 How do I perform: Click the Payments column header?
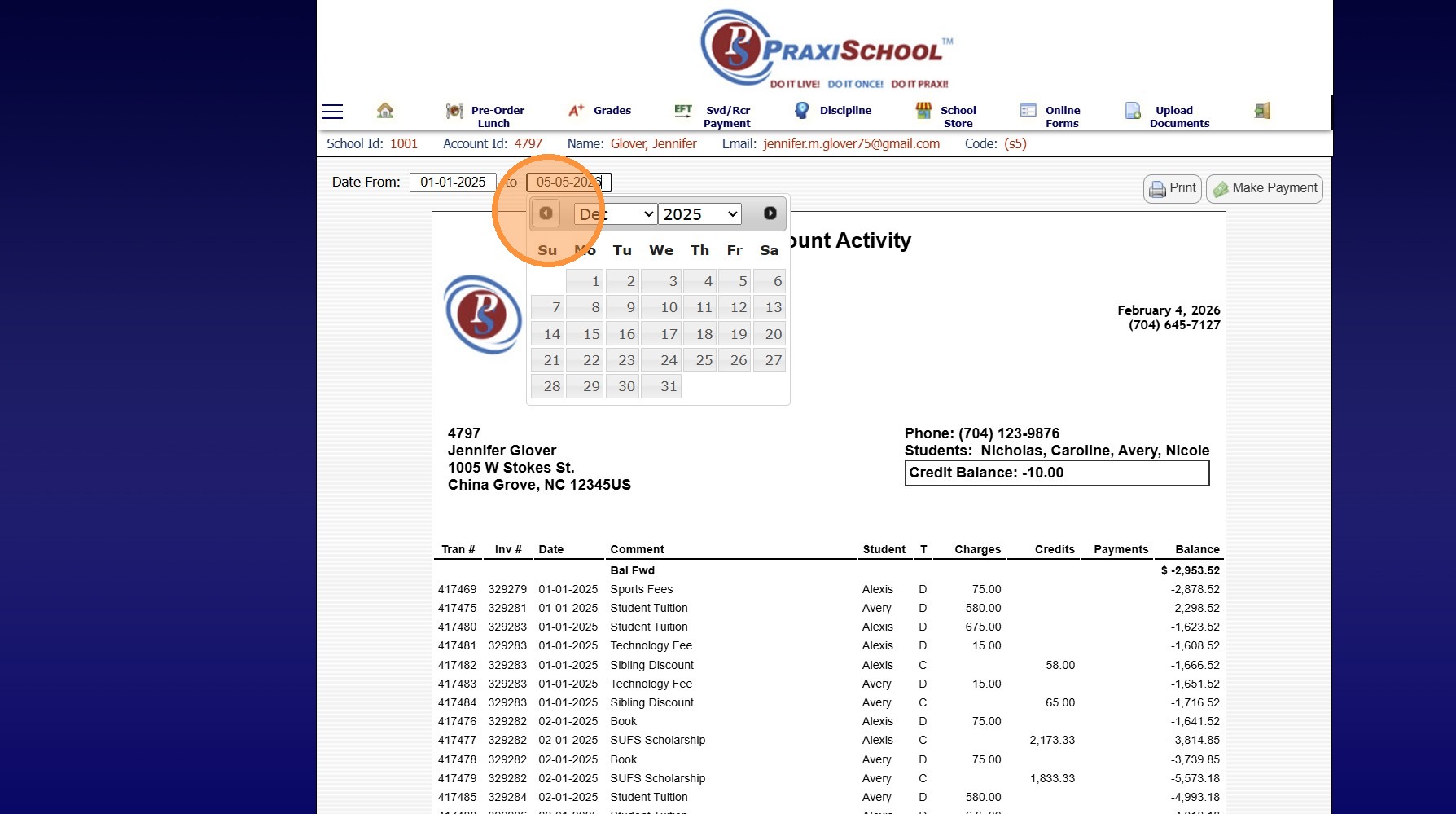pyautogui.click(x=1121, y=550)
